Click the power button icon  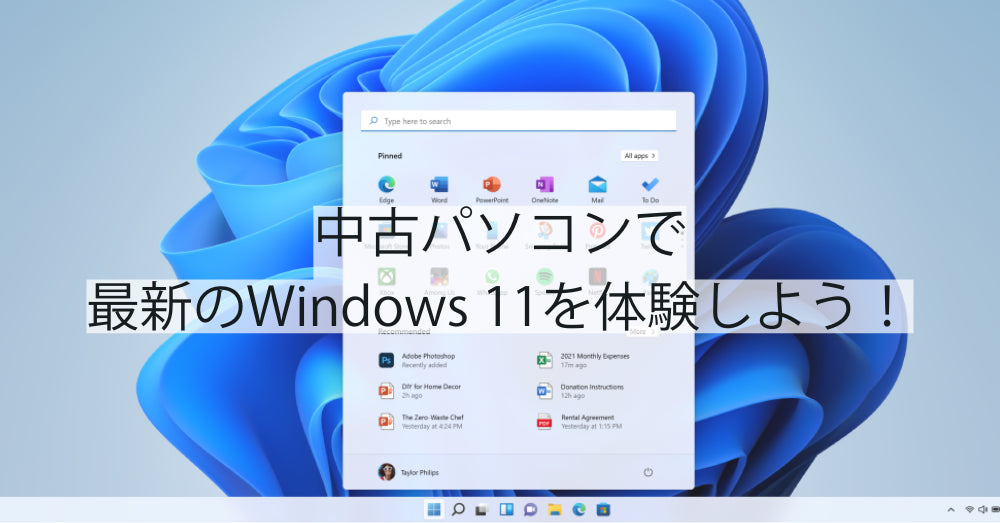coord(648,472)
